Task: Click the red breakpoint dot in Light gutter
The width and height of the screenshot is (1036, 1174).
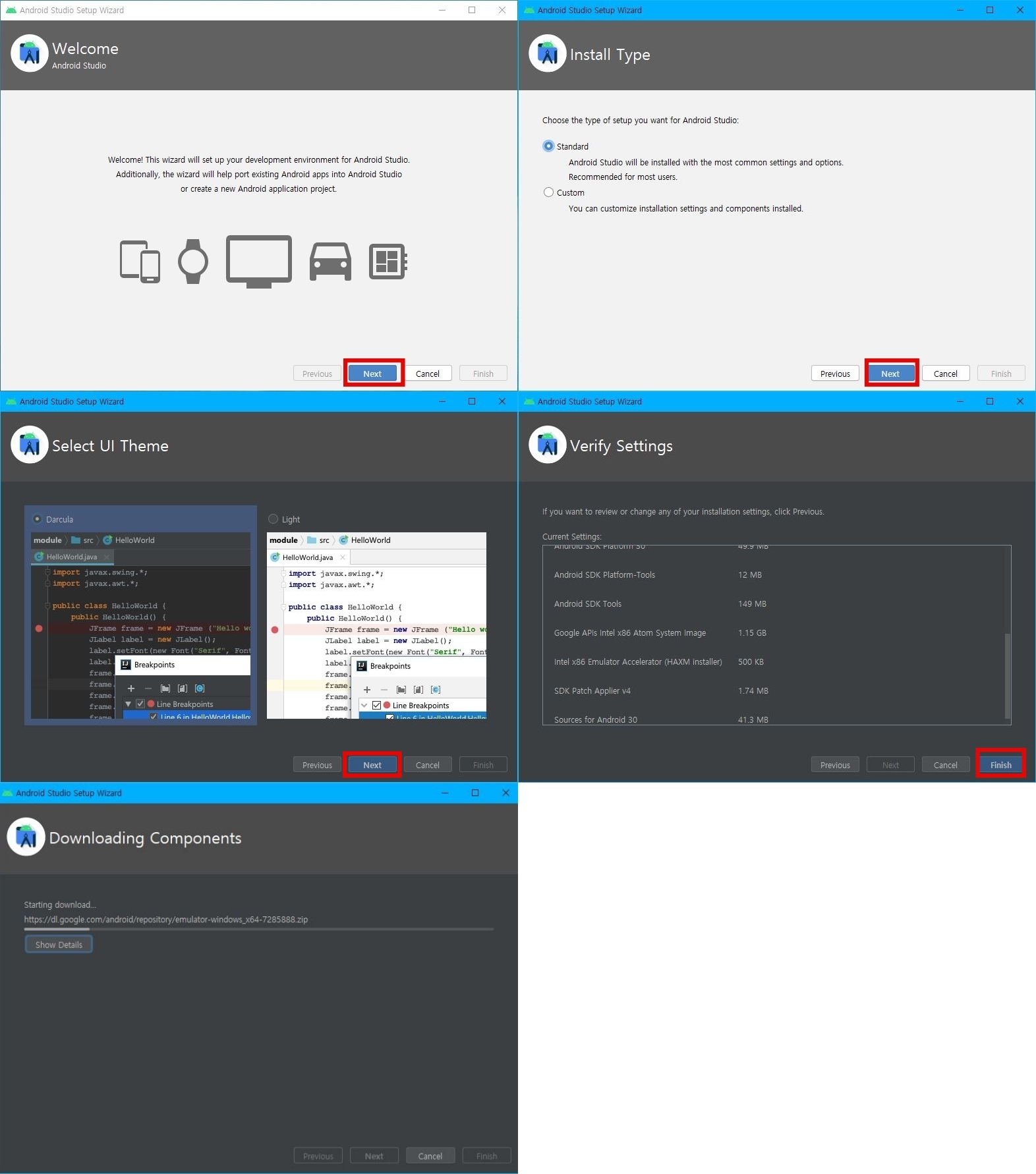Action: click(275, 630)
